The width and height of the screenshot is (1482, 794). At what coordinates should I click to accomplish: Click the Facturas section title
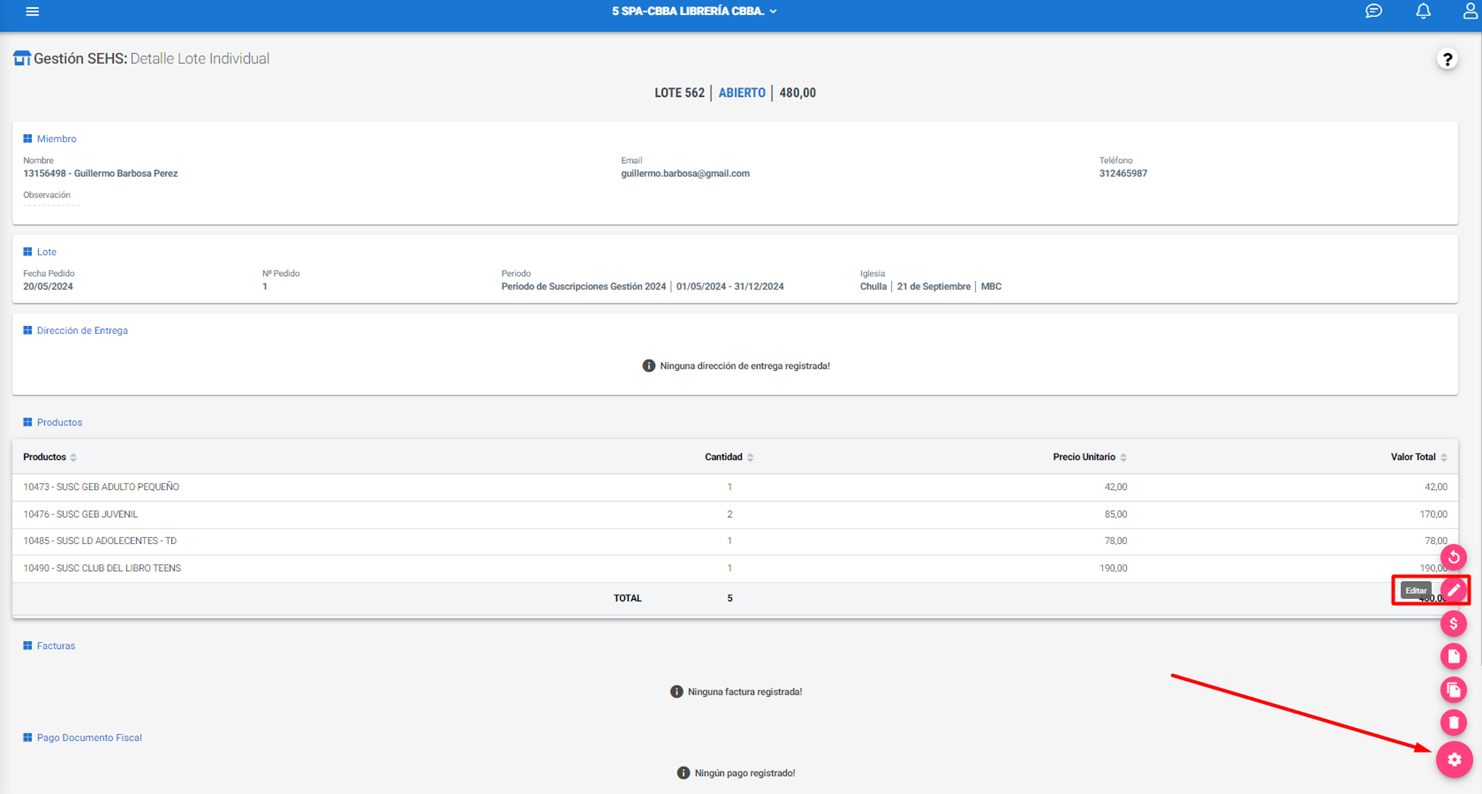[x=56, y=646]
